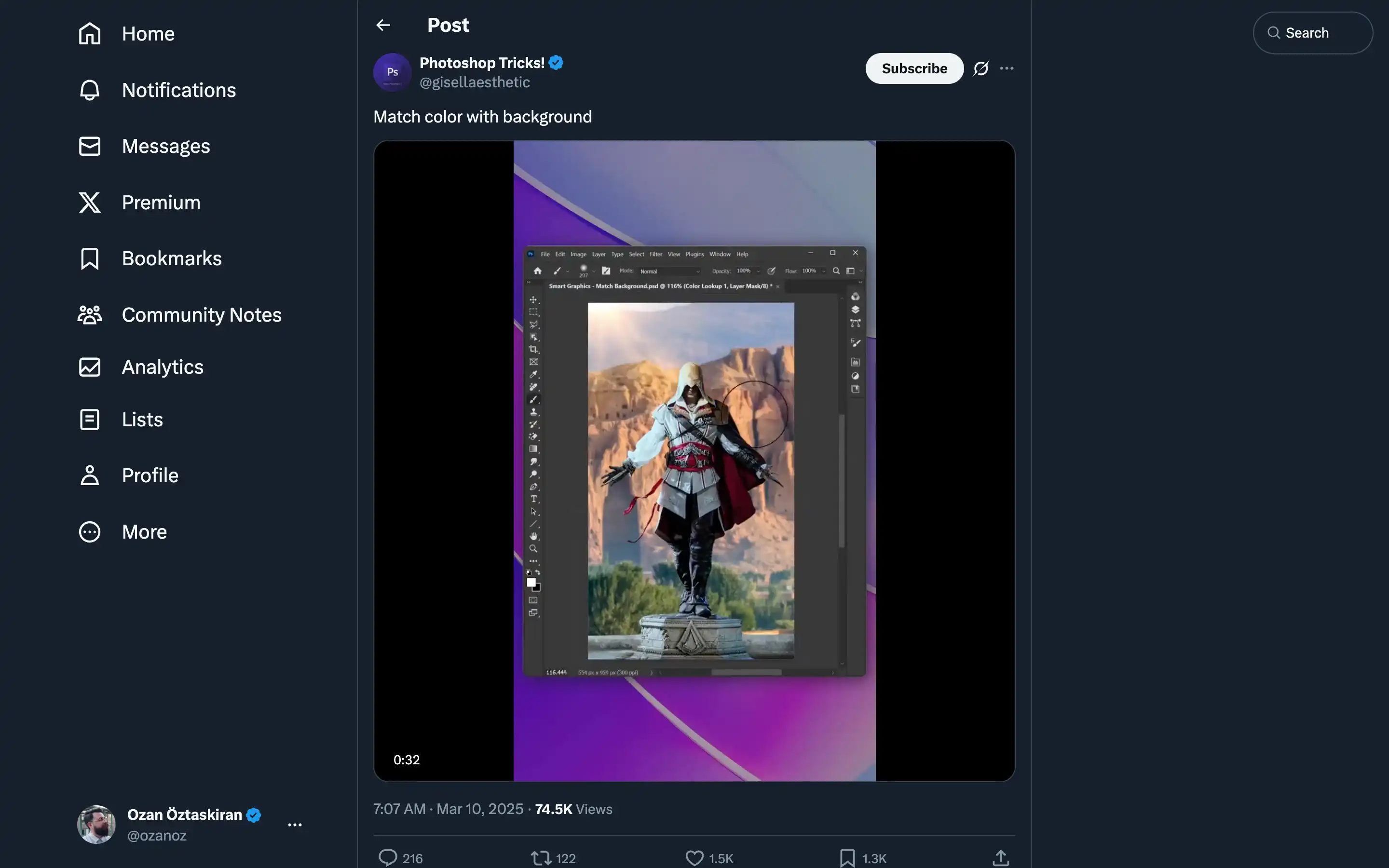The width and height of the screenshot is (1389, 868).
Task: Like the post with the heart icon
Action: tap(694, 858)
